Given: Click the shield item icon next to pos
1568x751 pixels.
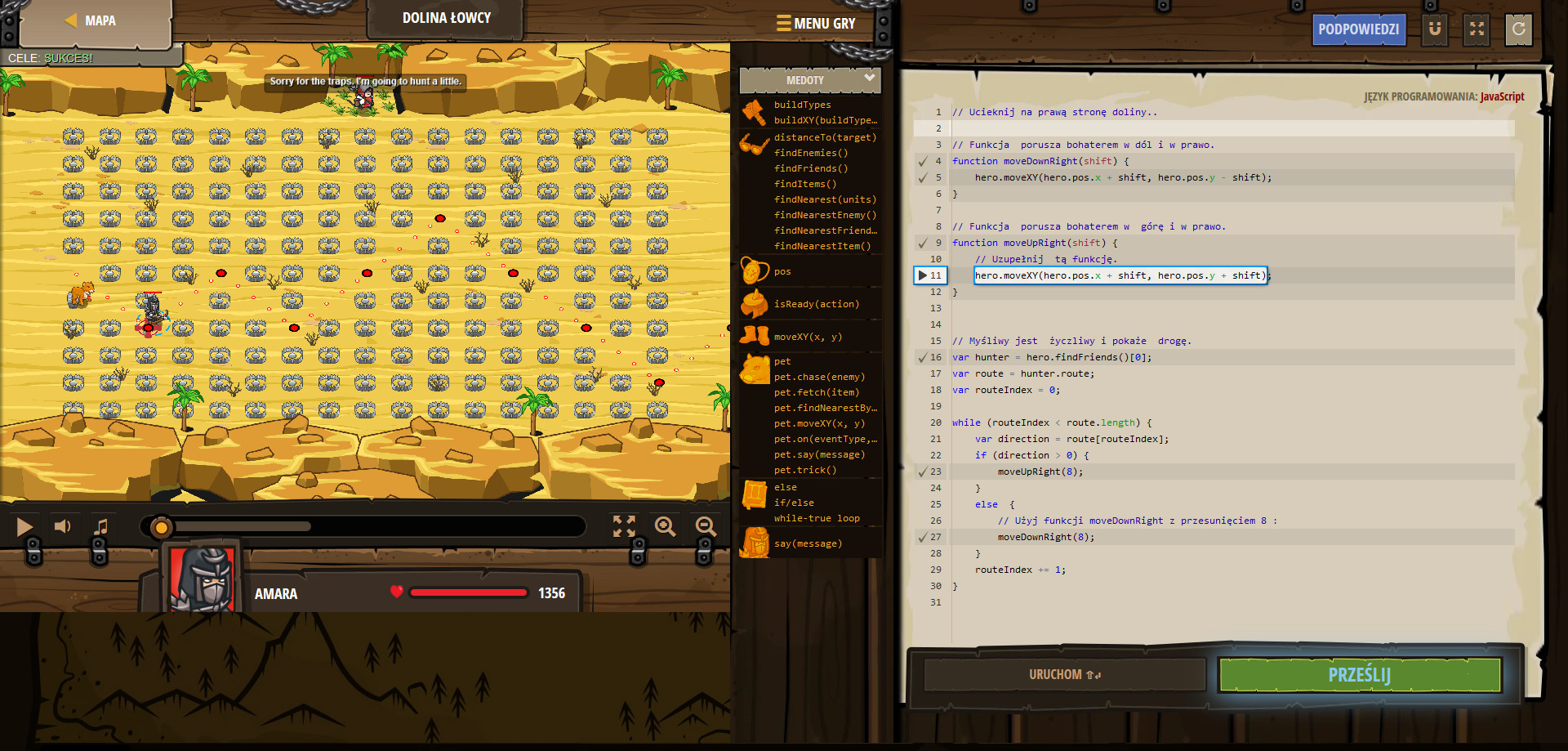Looking at the screenshot, I should [x=754, y=270].
